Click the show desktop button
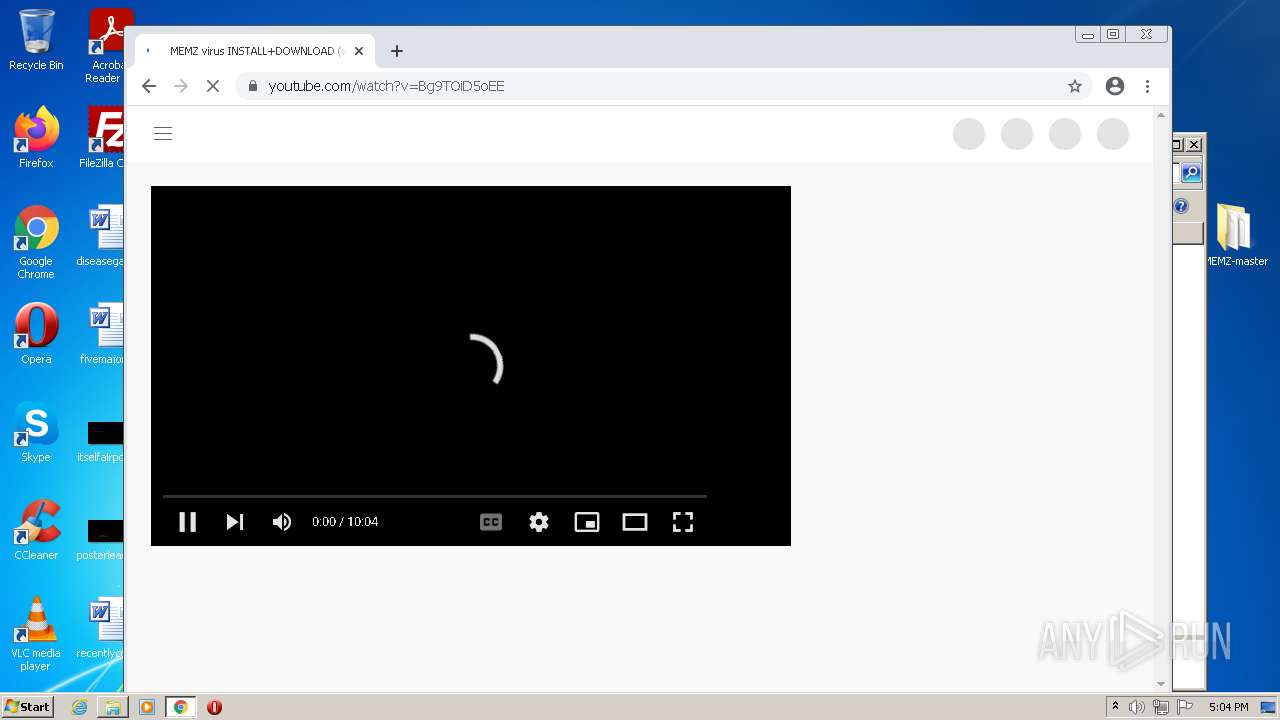The width and height of the screenshot is (1280, 720). 1269,707
